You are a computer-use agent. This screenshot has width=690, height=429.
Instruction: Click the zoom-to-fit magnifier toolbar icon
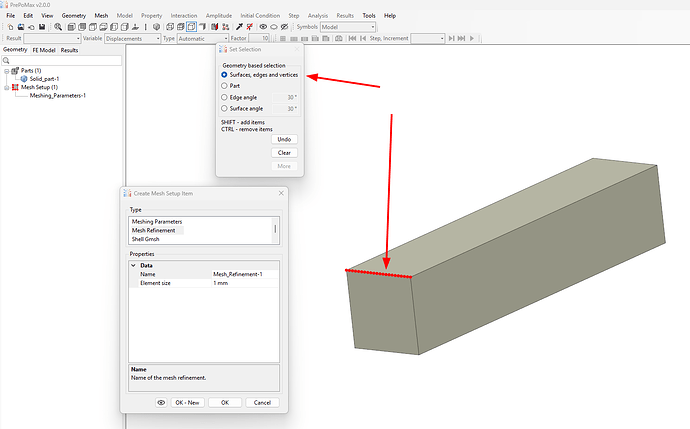tap(58, 27)
